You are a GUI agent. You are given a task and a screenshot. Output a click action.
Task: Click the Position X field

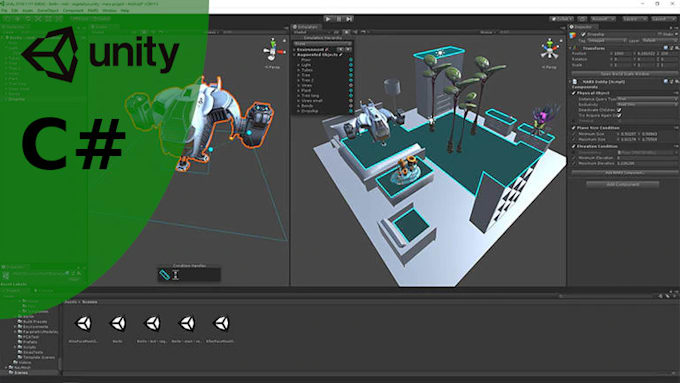tap(622, 54)
